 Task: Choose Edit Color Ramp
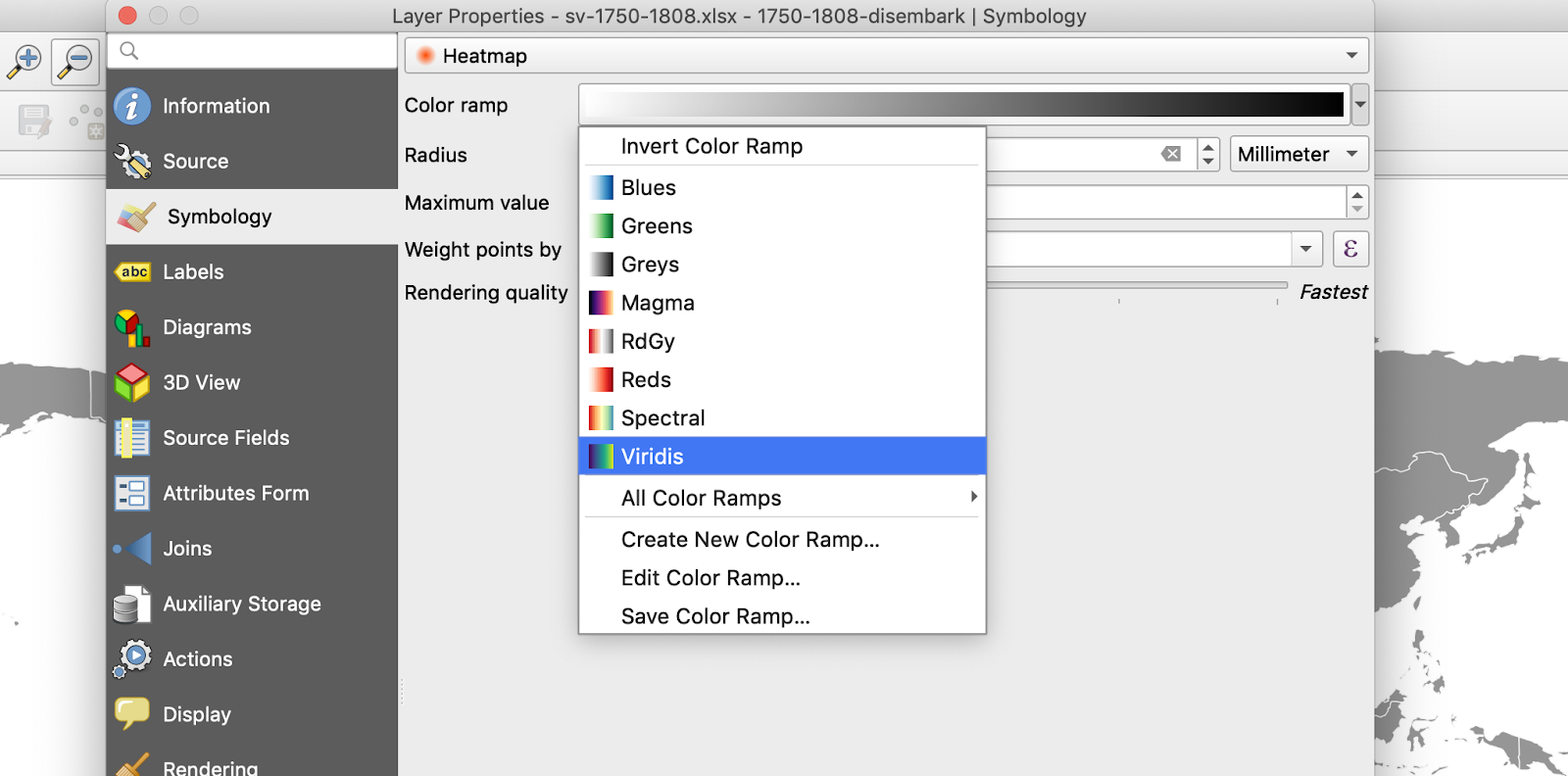pos(782,578)
